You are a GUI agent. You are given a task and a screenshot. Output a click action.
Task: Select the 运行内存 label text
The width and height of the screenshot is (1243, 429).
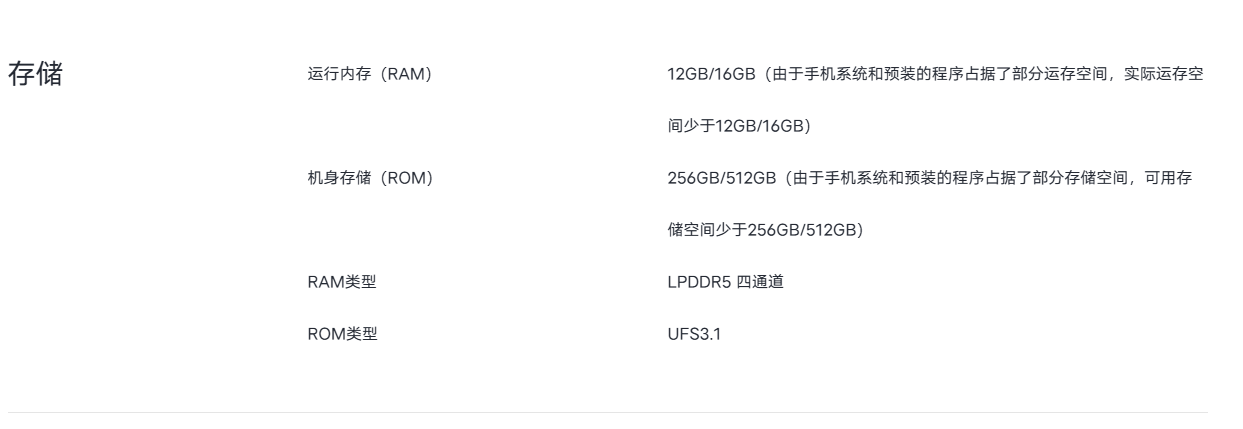[x=337, y=76]
